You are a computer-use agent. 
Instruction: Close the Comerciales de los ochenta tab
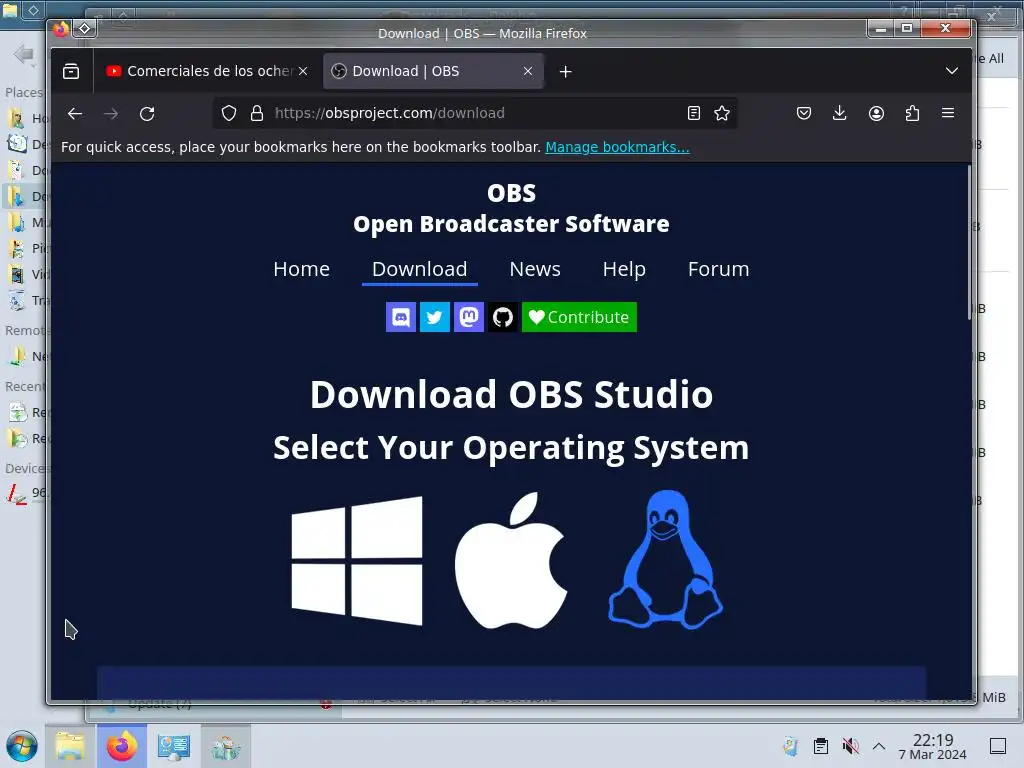[x=303, y=71]
